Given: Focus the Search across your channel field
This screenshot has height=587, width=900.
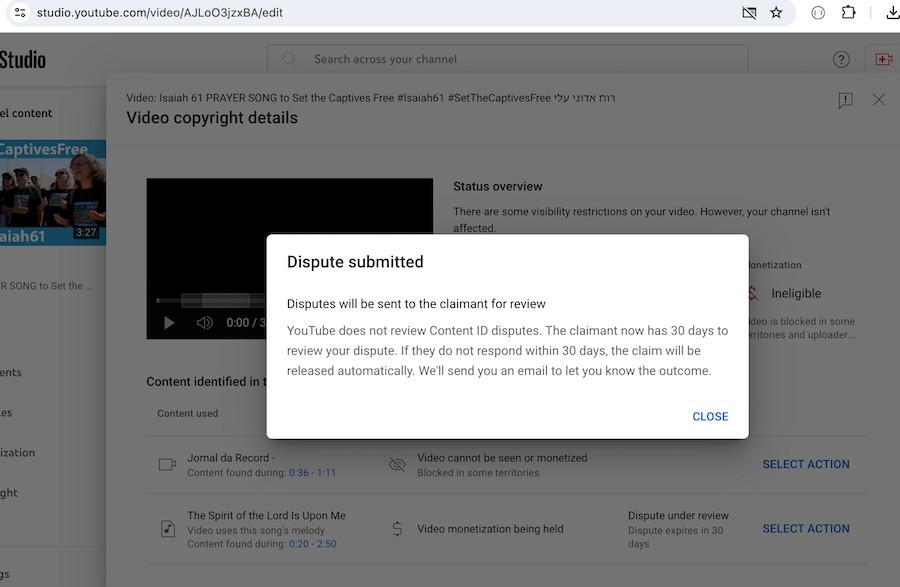Looking at the screenshot, I should click(x=520, y=59).
